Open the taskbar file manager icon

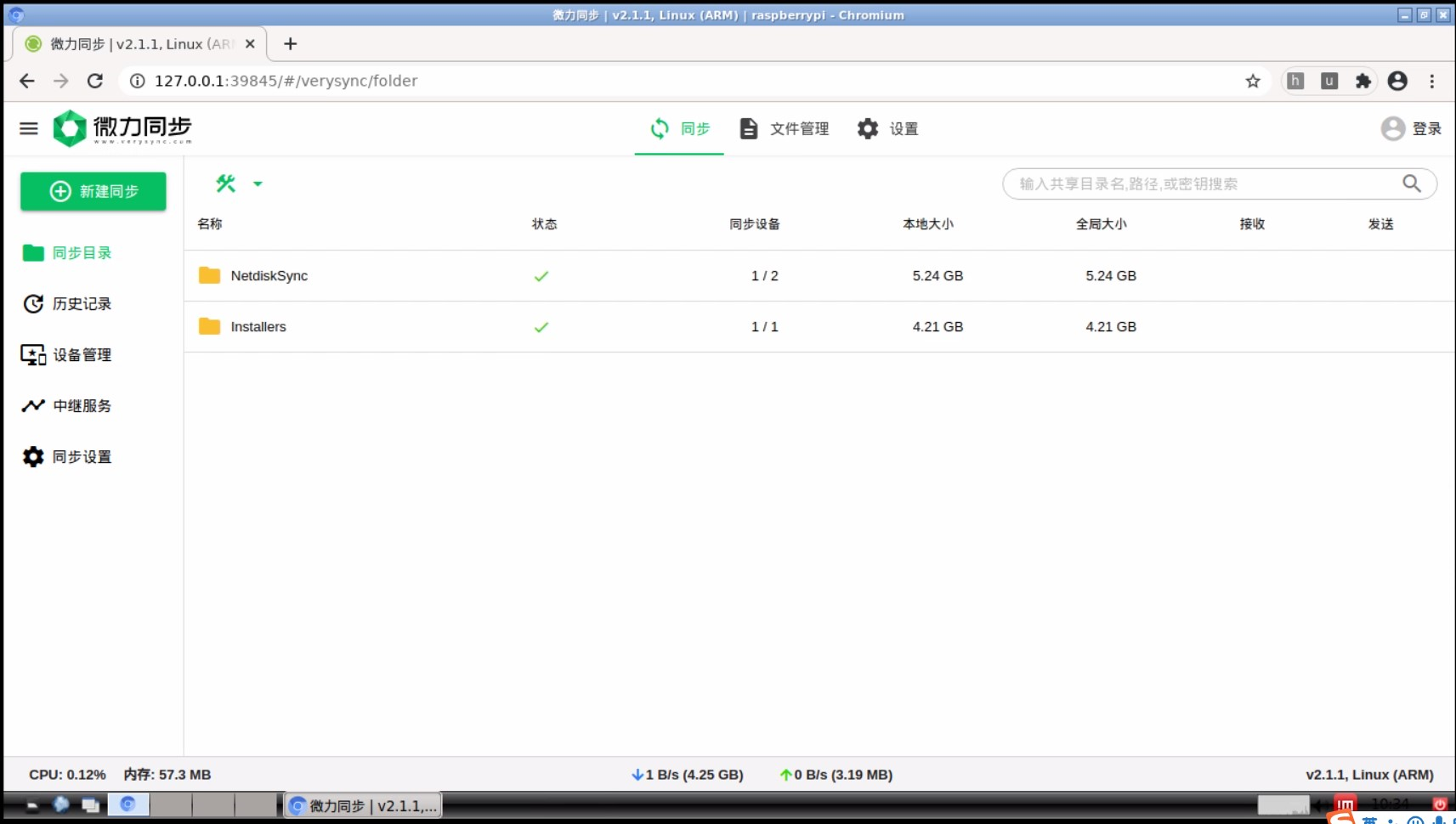(x=90, y=804)
